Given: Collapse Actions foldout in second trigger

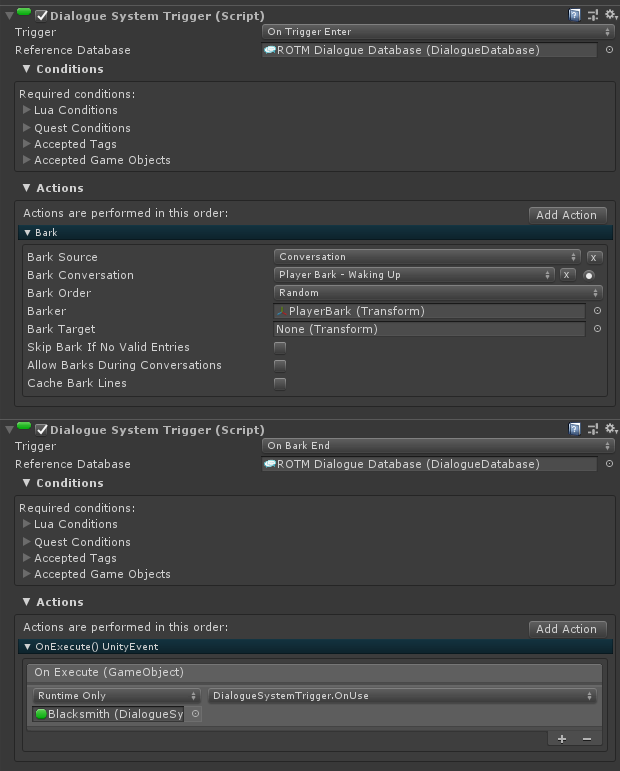Looking at the screenshot, I should [x=27, y=602].
